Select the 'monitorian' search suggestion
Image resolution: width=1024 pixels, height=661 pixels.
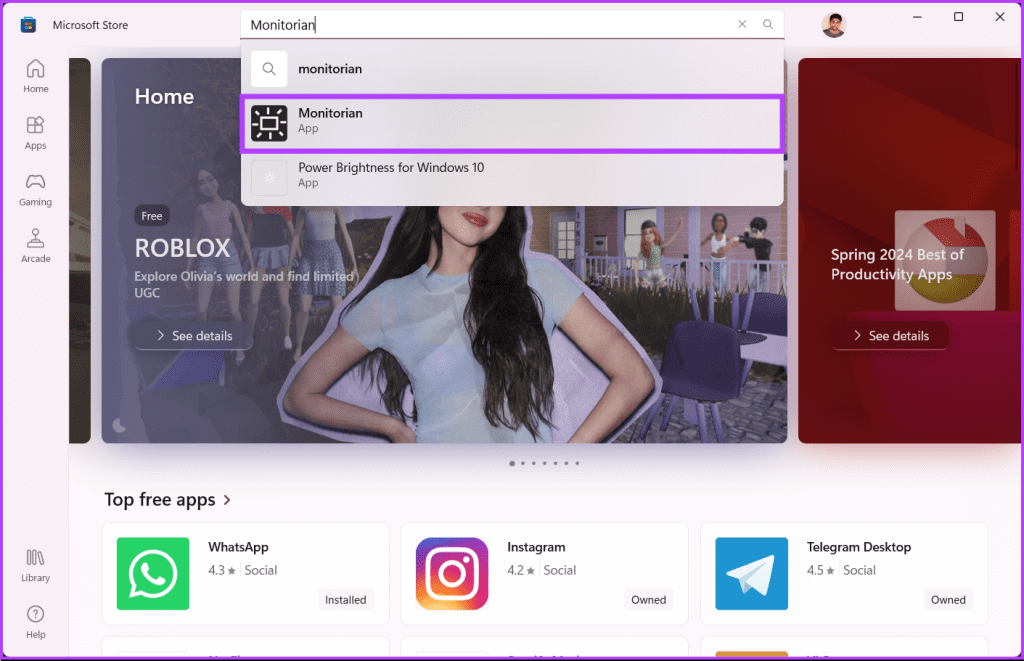(512, 69)
